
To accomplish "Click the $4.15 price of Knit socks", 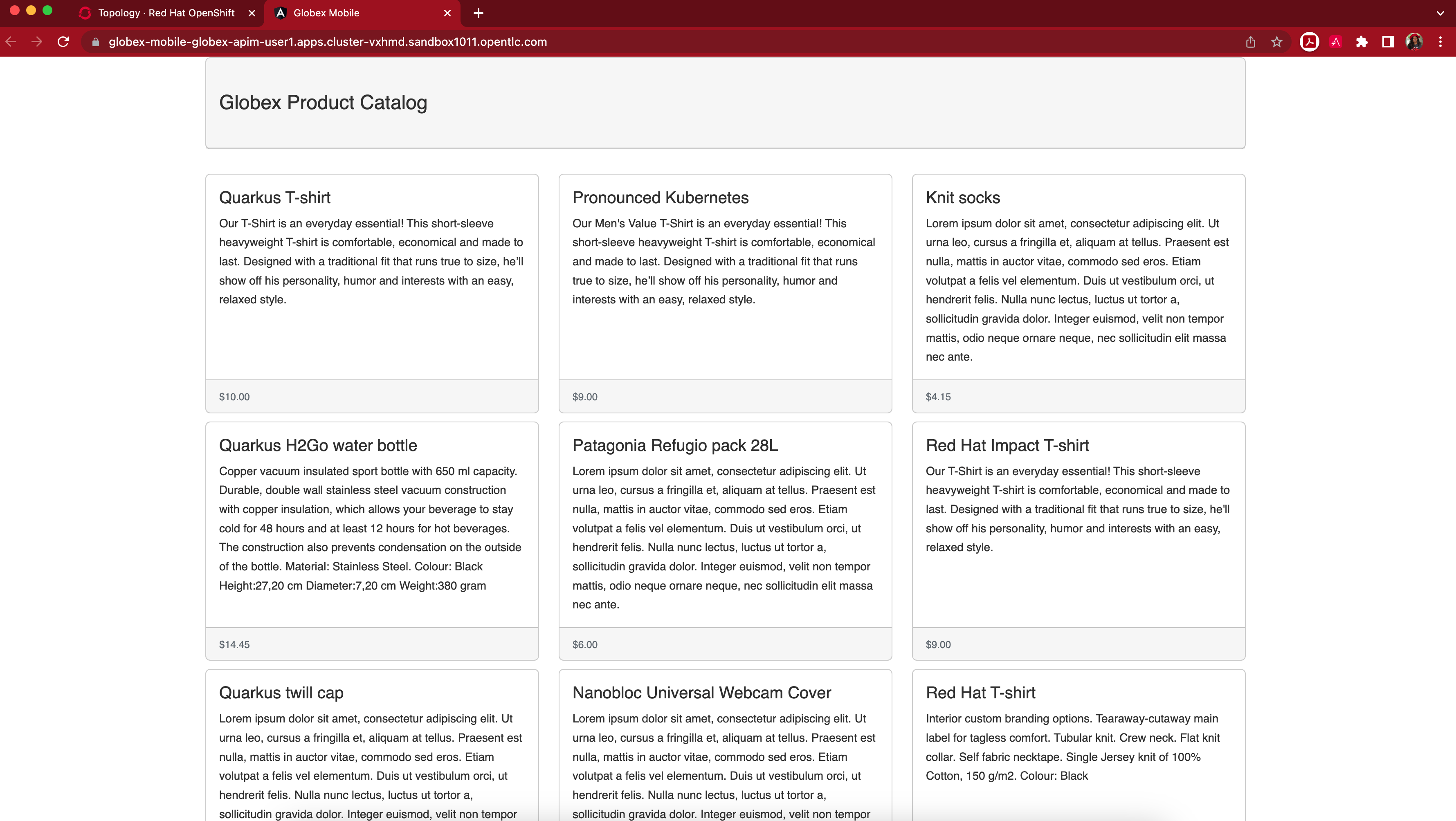I will (938, 397).
